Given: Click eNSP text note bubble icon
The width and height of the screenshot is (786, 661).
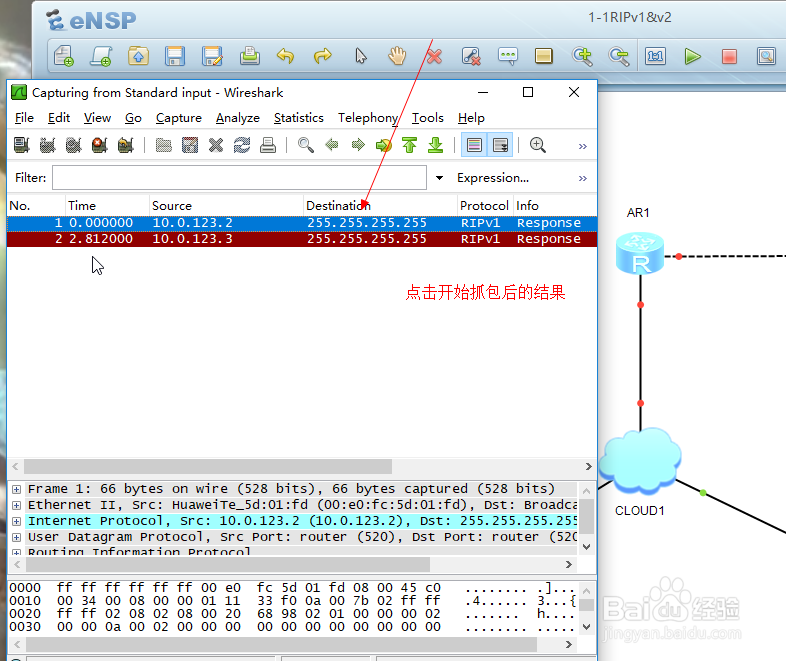Looking at the screenshot, I should coord(508,56).
